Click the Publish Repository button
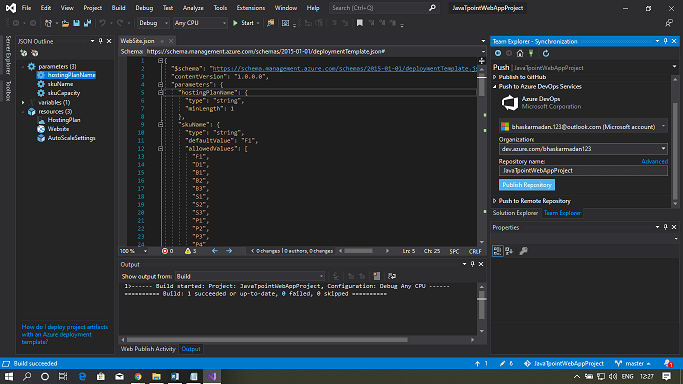Screen dimensions: 683x384 coord(527,185)
